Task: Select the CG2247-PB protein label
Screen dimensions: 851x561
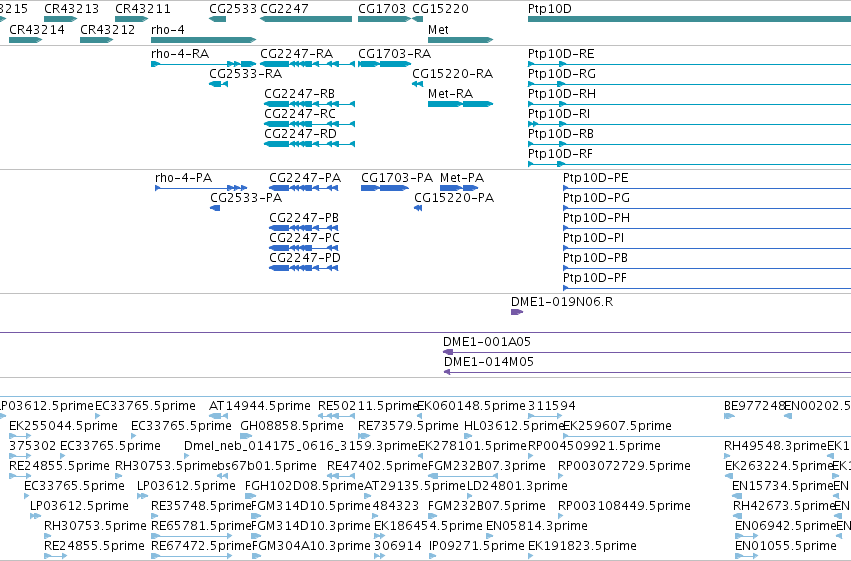Action: [x=304, y=218]
